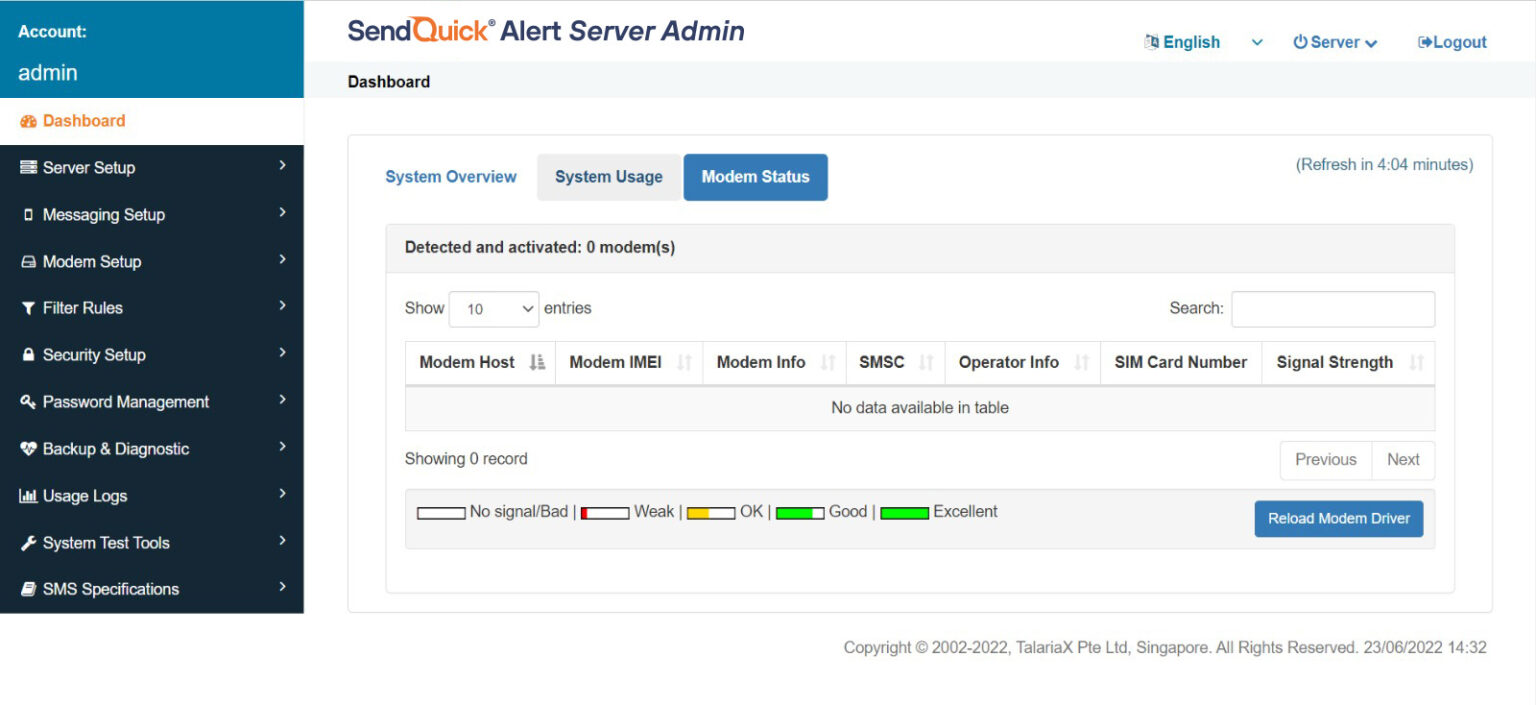Open the Show entries dropdown
The width and height of the screenshot is (1536, 705).
(x=494, y=309)
